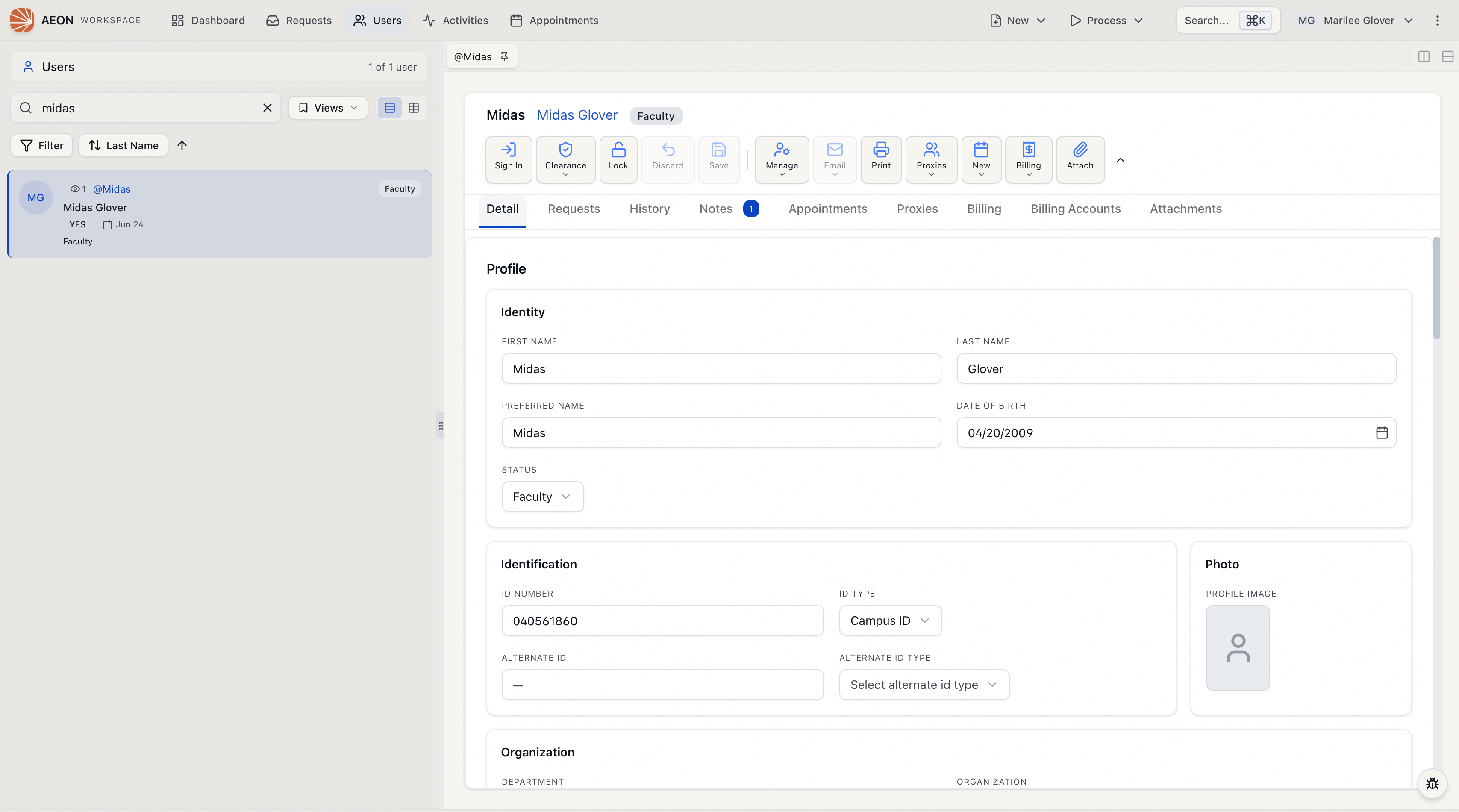Screen dimensions: 1459x812
Task: Switch to the Proxies tab
Action: point(917,209)
